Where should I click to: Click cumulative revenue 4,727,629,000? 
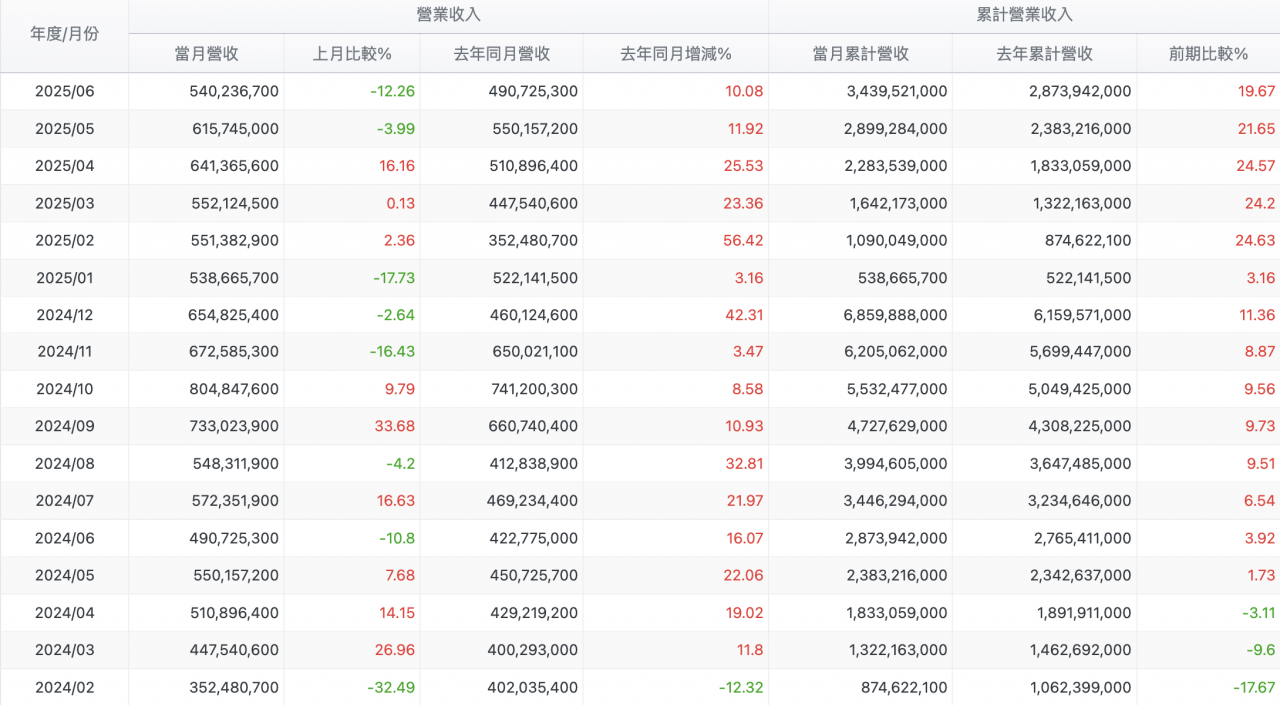[896, 426]
